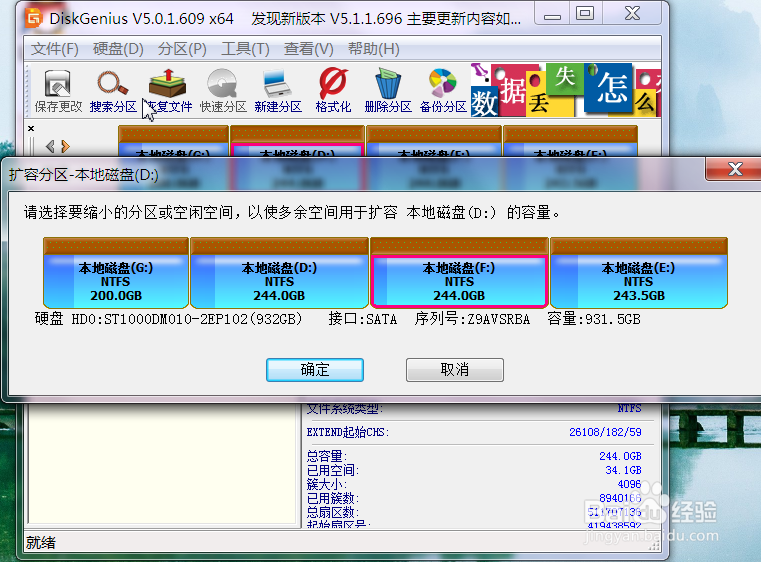
Task: Click new-version notice 发现新版本 V5.1.1.696 in title
Action: point(386,19)
